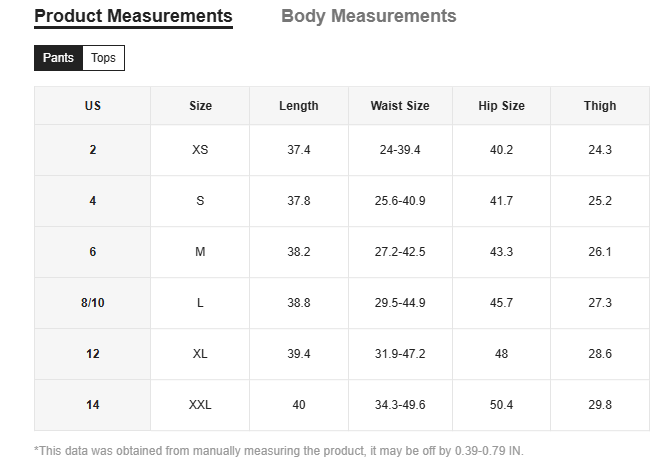Click the Size column header

200,106
